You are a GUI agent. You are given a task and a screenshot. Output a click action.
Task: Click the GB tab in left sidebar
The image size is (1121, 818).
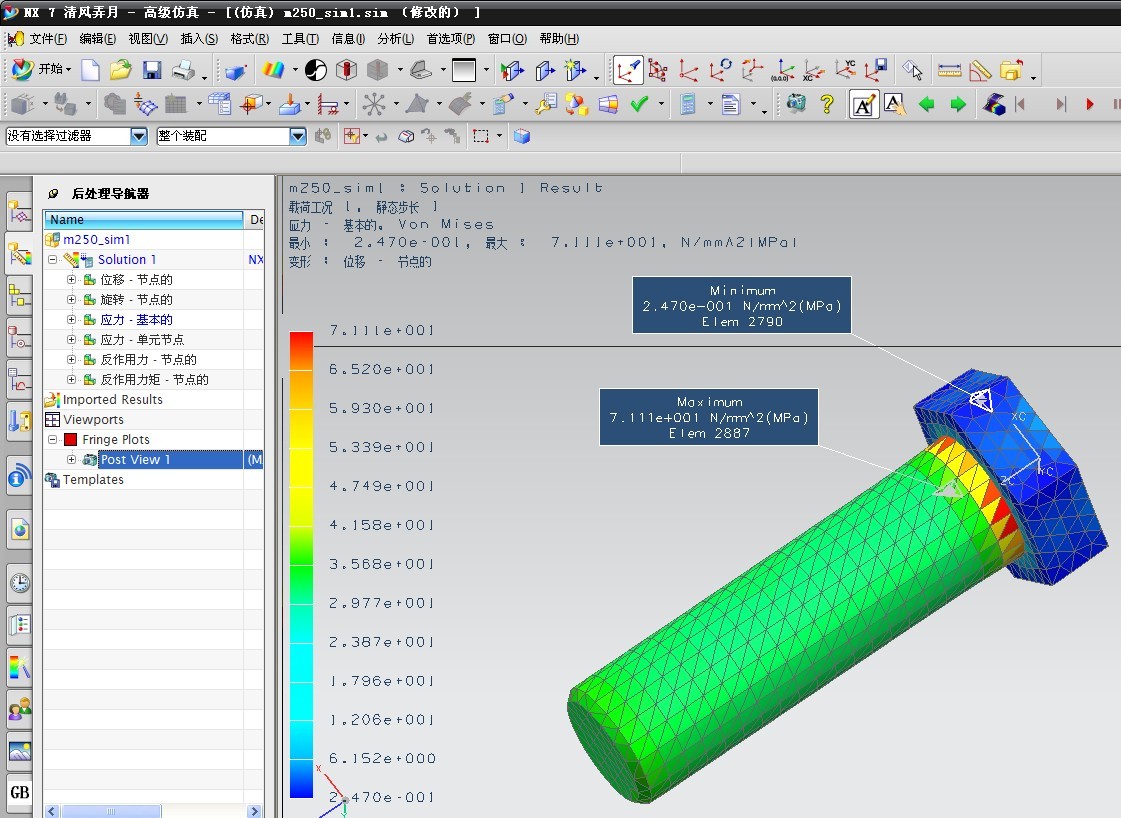click(19, 792)
